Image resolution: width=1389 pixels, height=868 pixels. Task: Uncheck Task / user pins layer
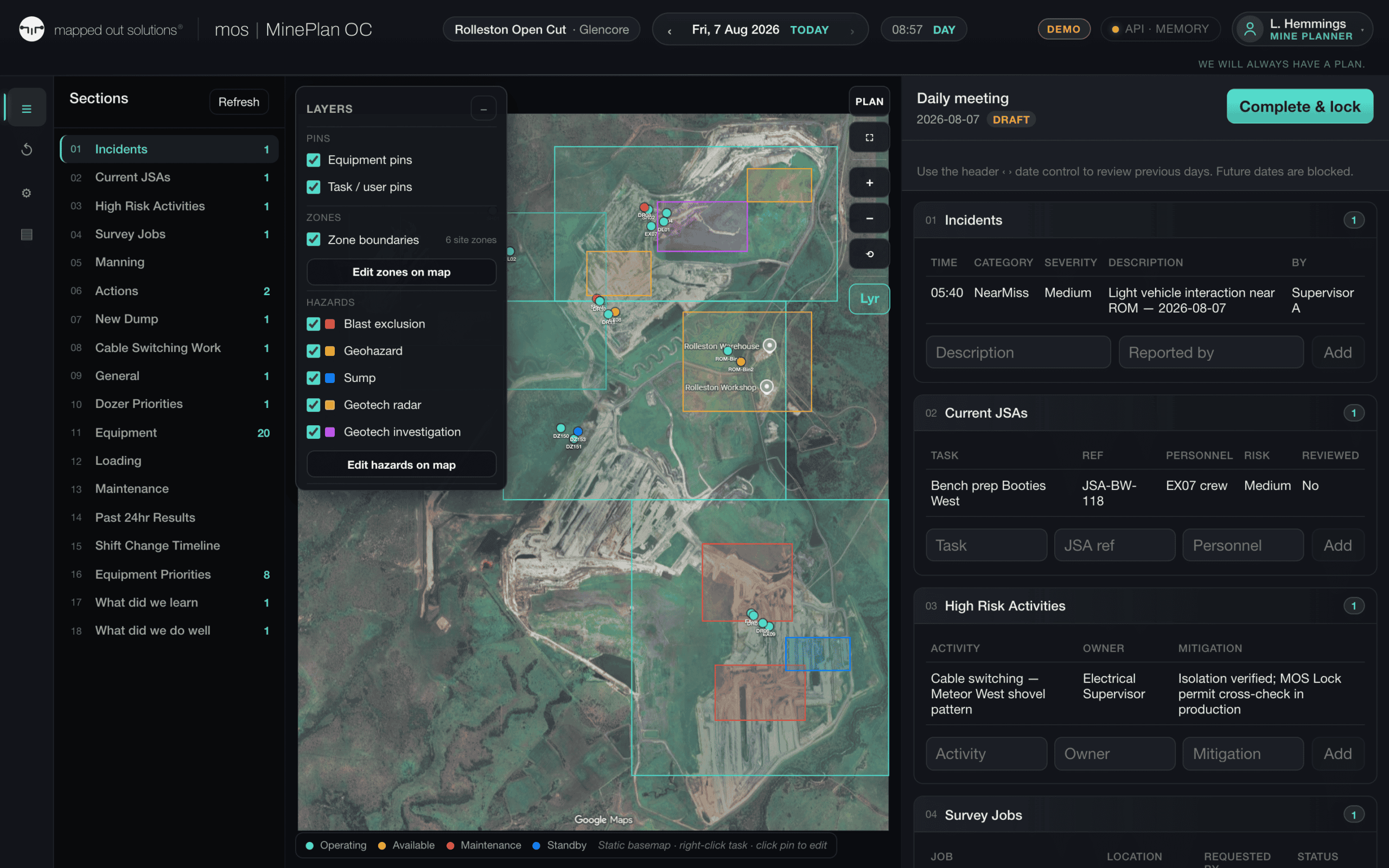tap(314, 187)
